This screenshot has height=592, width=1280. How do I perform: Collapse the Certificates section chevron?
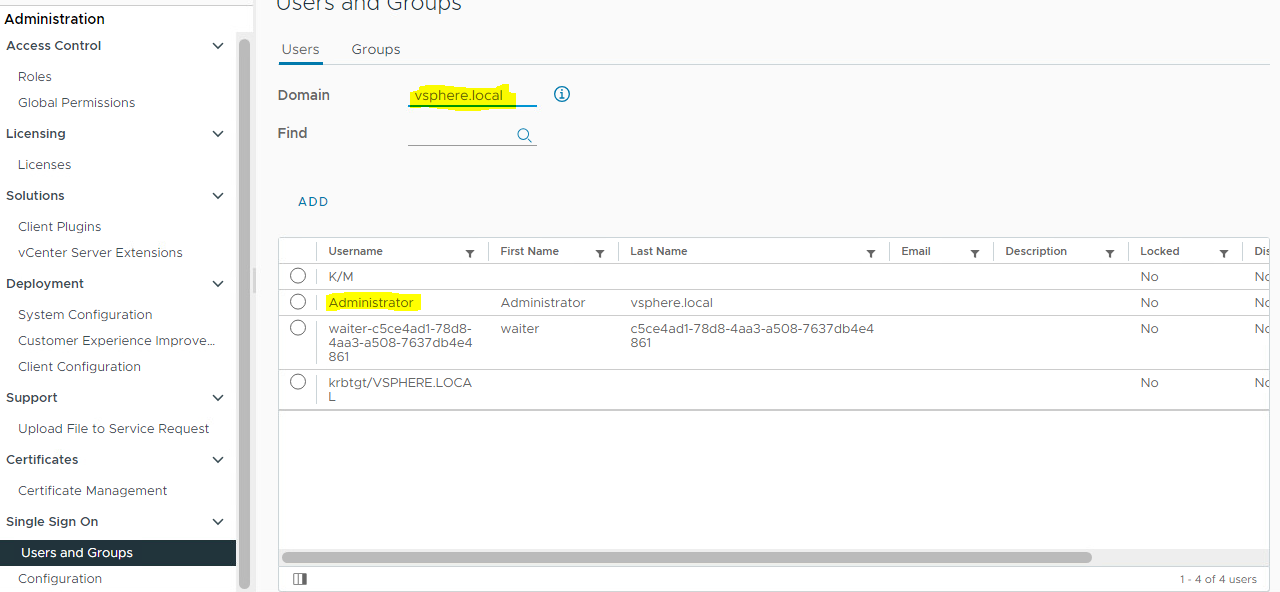[218, 460]
